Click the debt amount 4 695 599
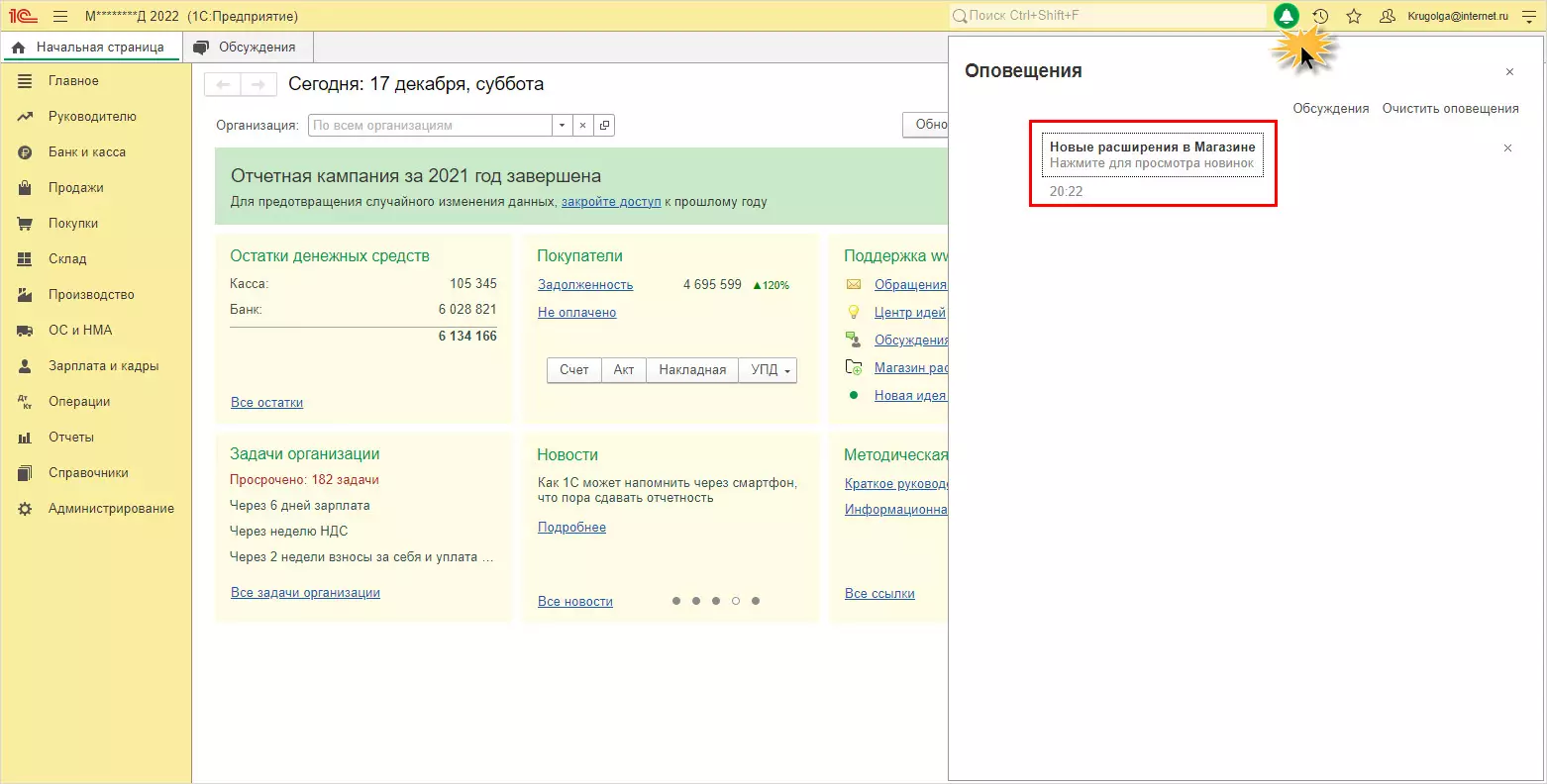Screen dimensions: 1547x784 (x=712, y=285)
